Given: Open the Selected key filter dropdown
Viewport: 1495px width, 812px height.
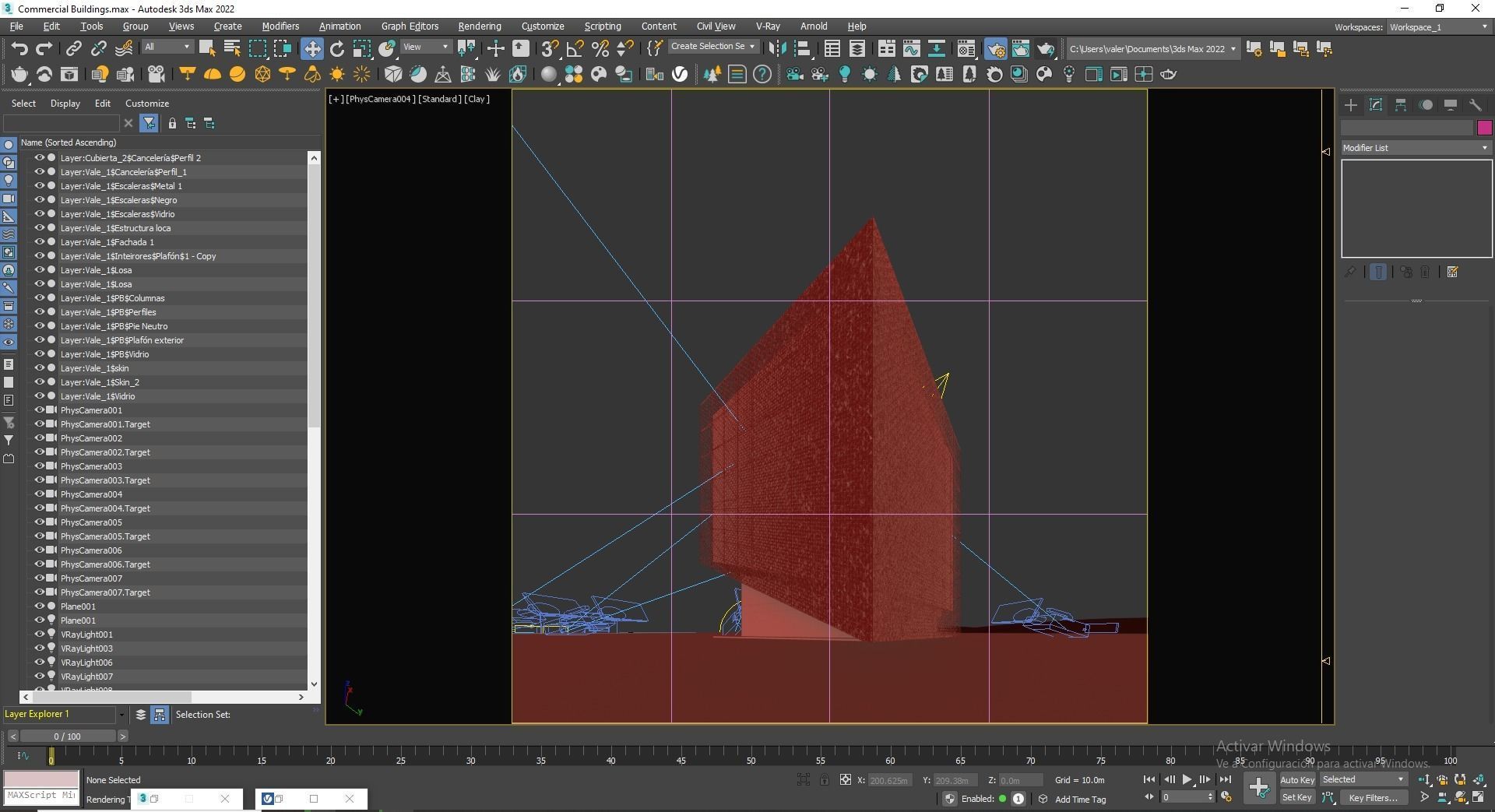Looking at the screenshot, I should click(x=1363, y=779).
